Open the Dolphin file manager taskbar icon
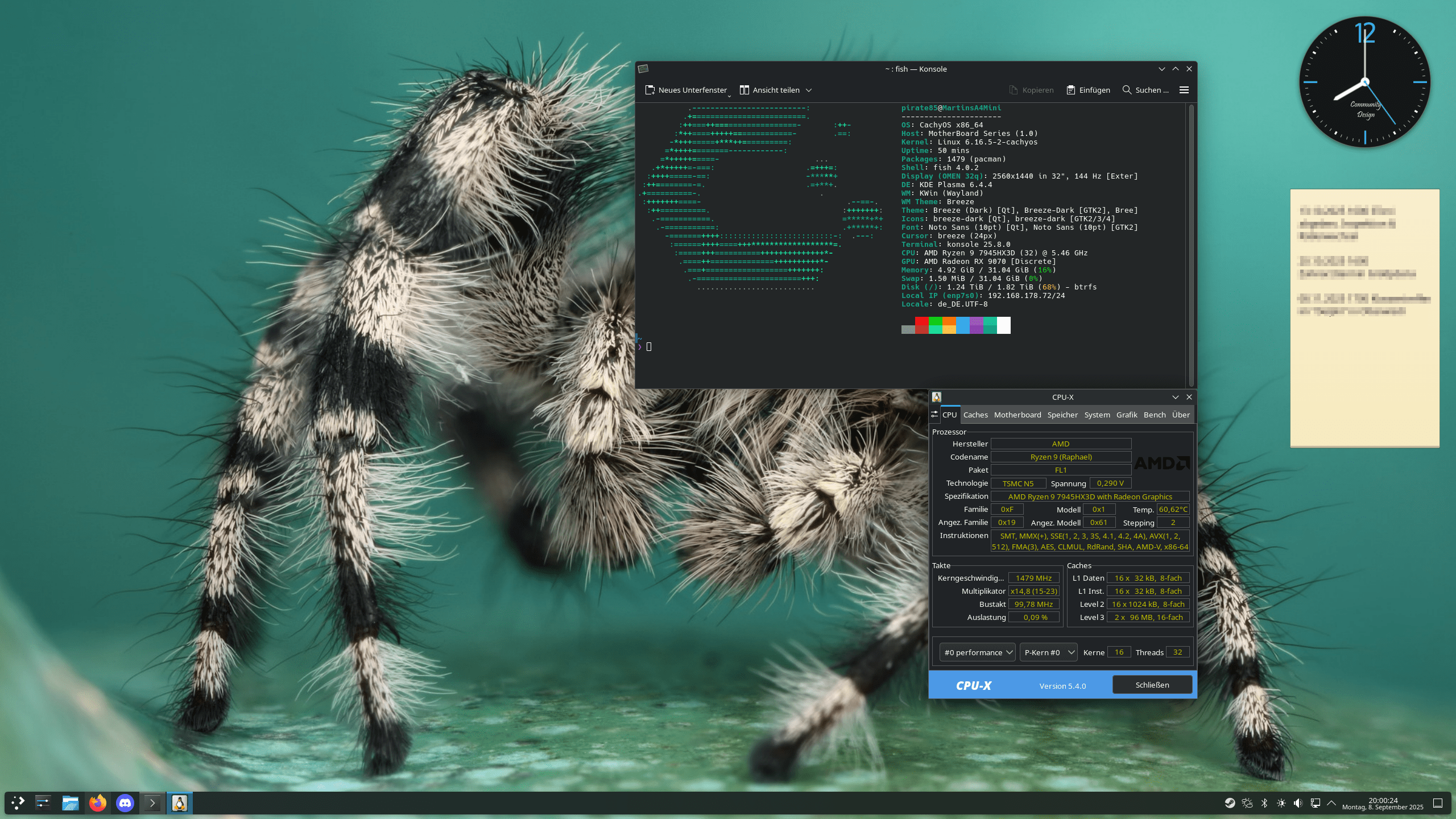 (x=71, y=803)
